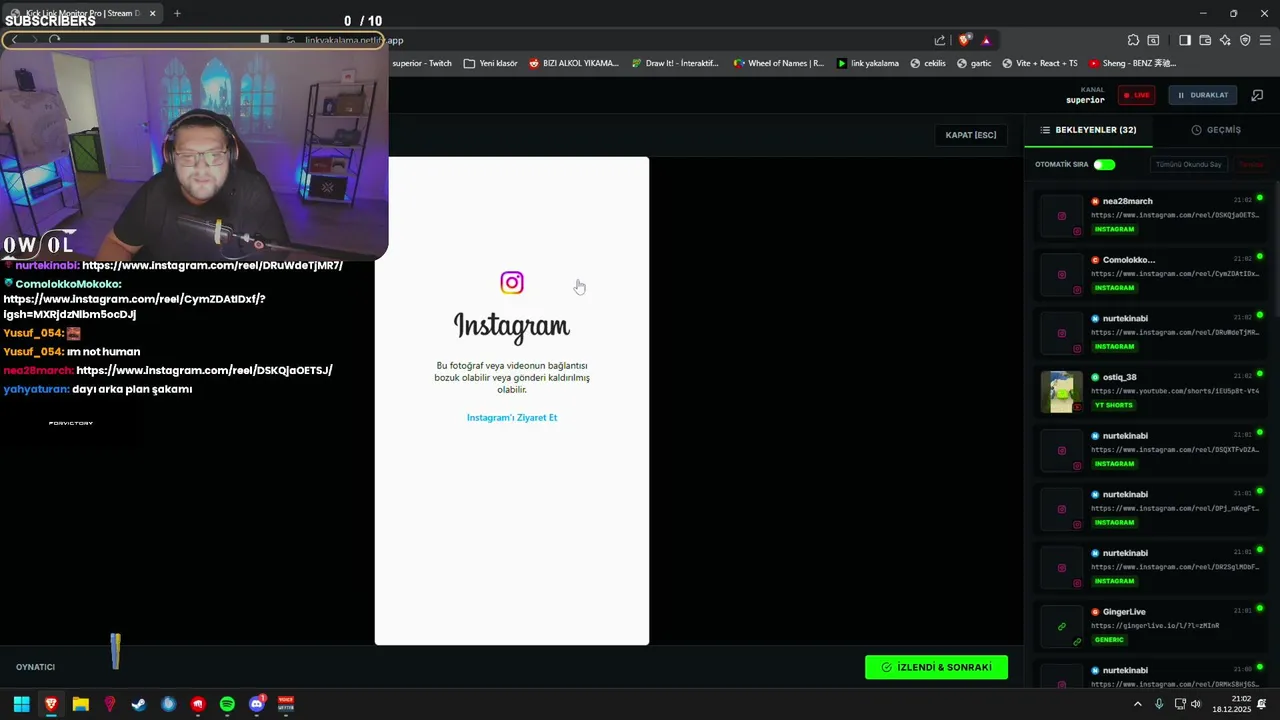Open the Brave VPN shield icon
The image size is (1280, 720).
tap(1245, 40)
